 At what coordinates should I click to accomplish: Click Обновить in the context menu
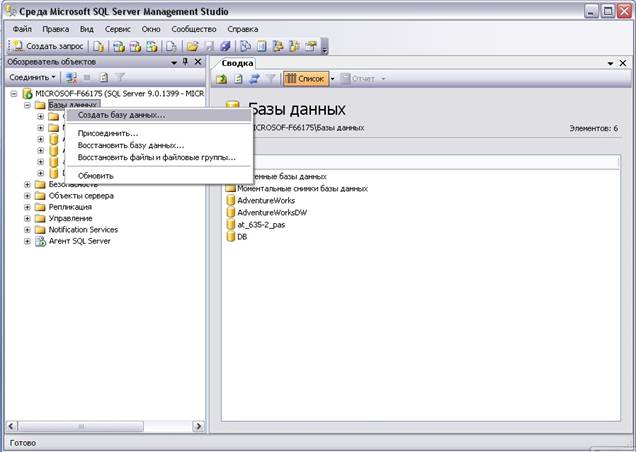point(96,175)
